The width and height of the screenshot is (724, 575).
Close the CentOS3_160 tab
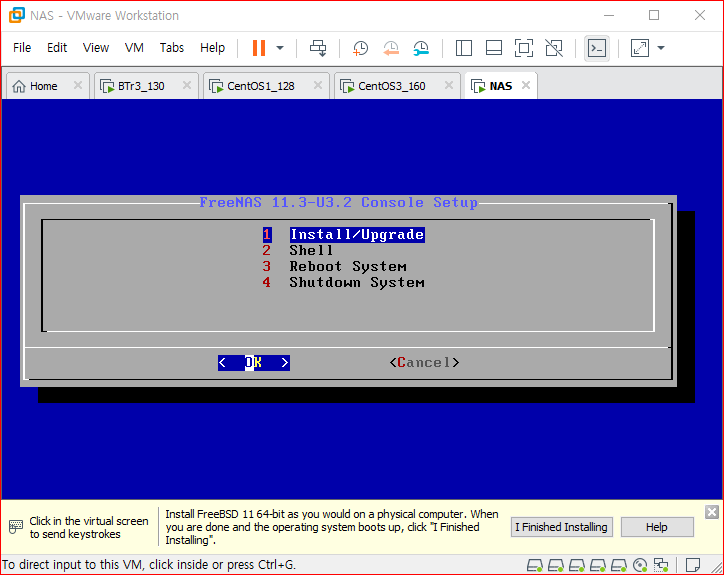pos(449,85)
